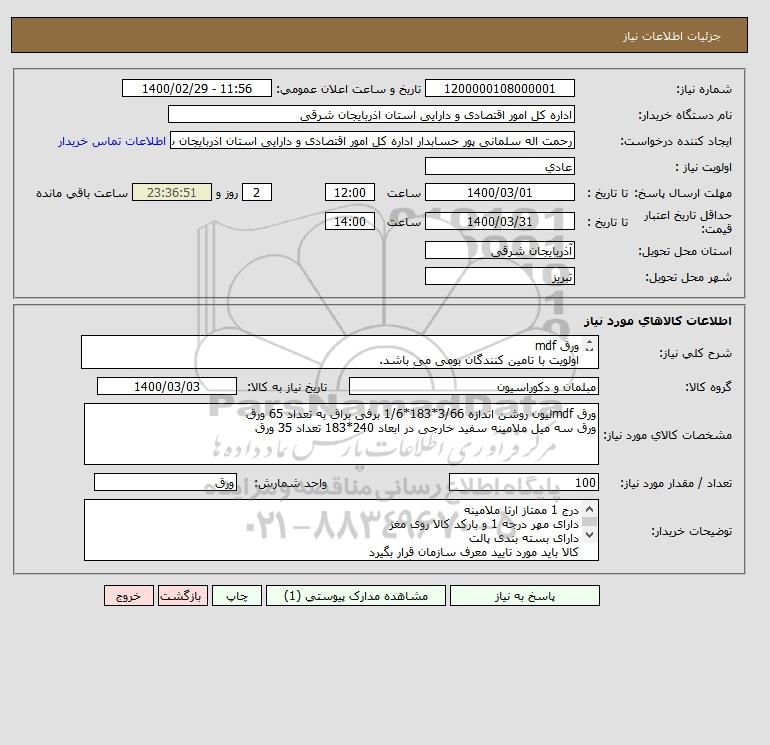
Task: Click the نام دستگاه خریدار field
Action: (371, 114)
